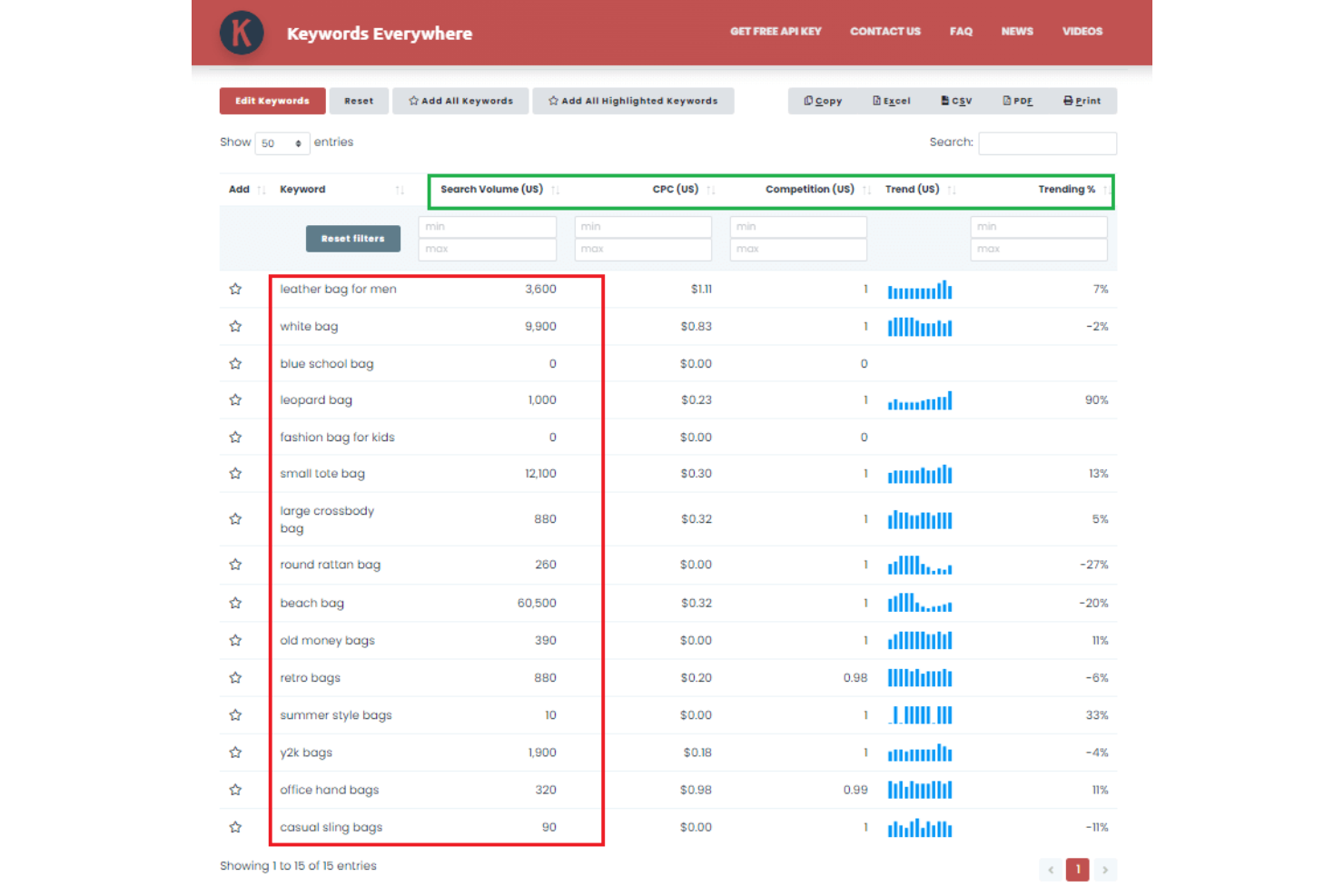
Task: Sort by Search Volume using its sort arrows
Action: click(557, 190)
